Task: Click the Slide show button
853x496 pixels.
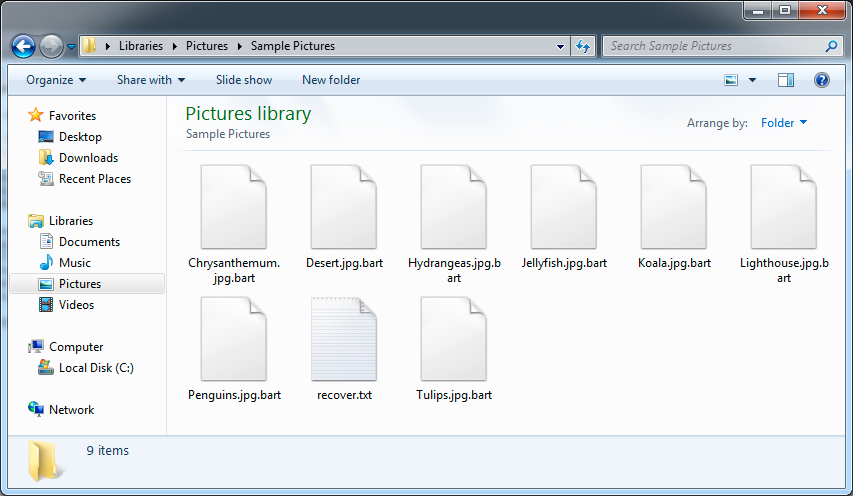Action: [x=244, y=80]
